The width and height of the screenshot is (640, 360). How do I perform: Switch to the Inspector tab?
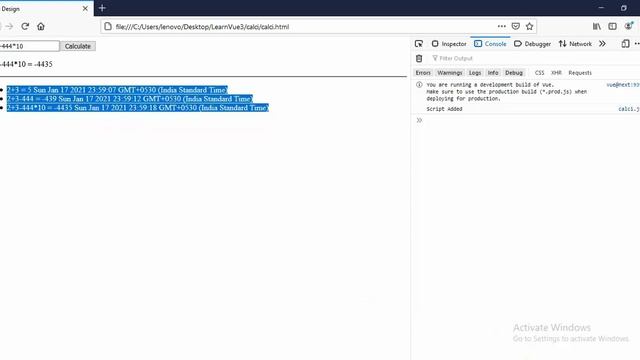click(x=449, y=44)
